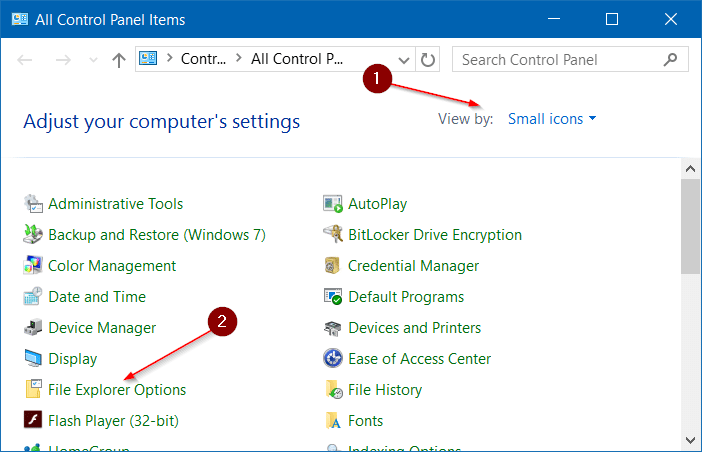Click the Display monitor icon

click(33, 358)
